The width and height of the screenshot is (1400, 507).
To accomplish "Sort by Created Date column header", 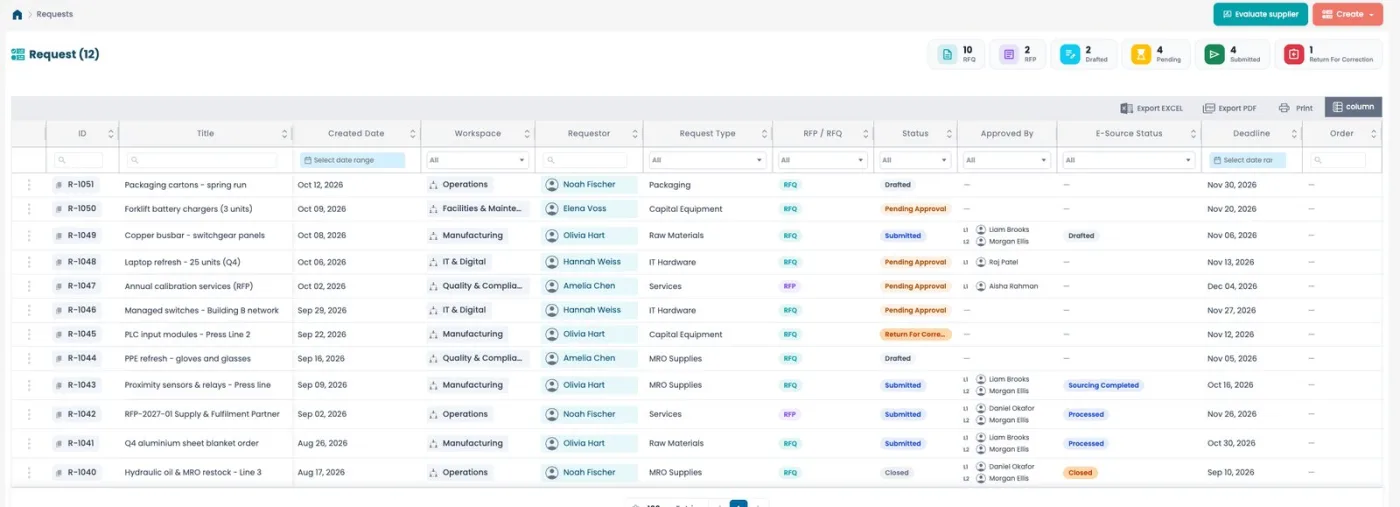I will (356, 133).
